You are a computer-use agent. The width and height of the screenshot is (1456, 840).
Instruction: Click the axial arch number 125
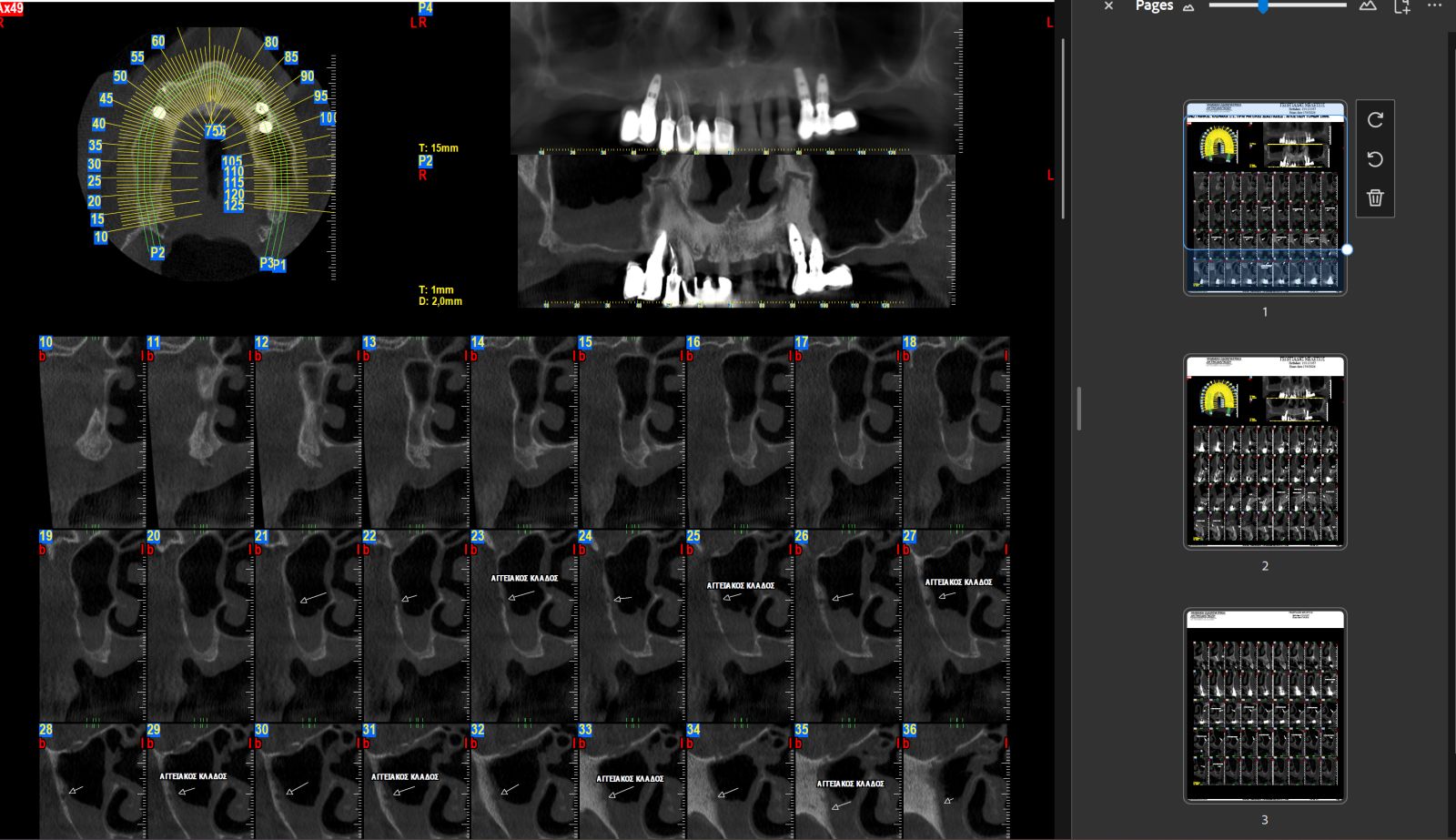pyautogui.click(x=234, y=206)
